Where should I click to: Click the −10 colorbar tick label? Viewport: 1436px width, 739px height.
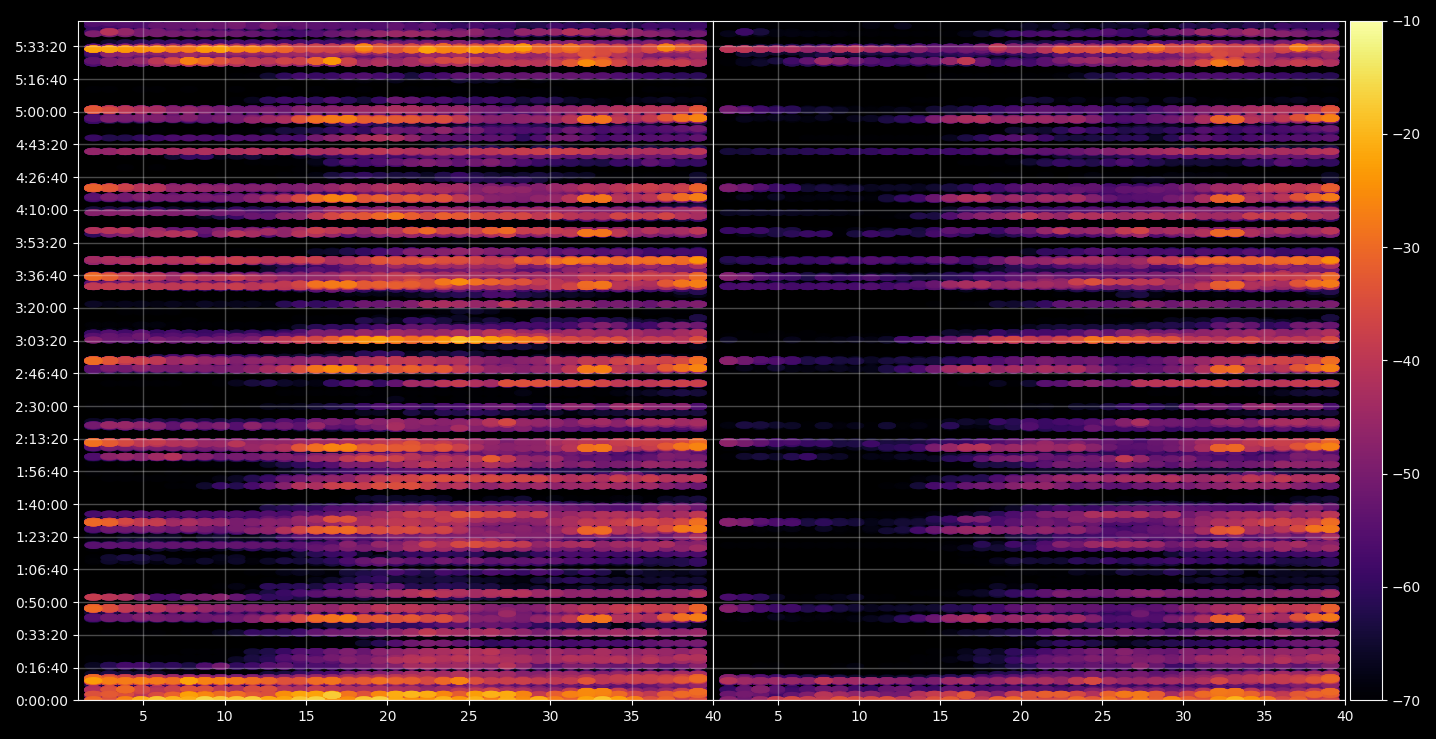click(1406, 22)
